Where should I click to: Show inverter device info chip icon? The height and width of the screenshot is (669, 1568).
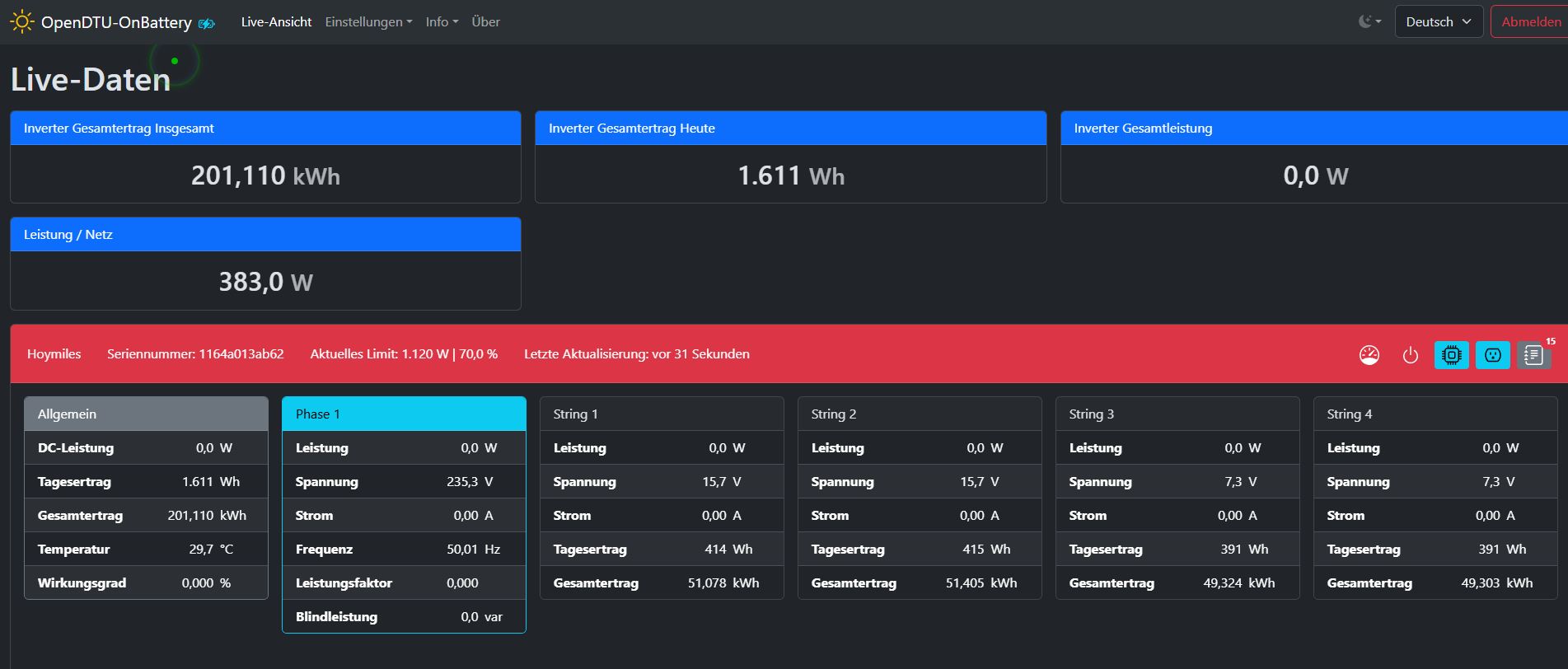tap(1451, 355)
